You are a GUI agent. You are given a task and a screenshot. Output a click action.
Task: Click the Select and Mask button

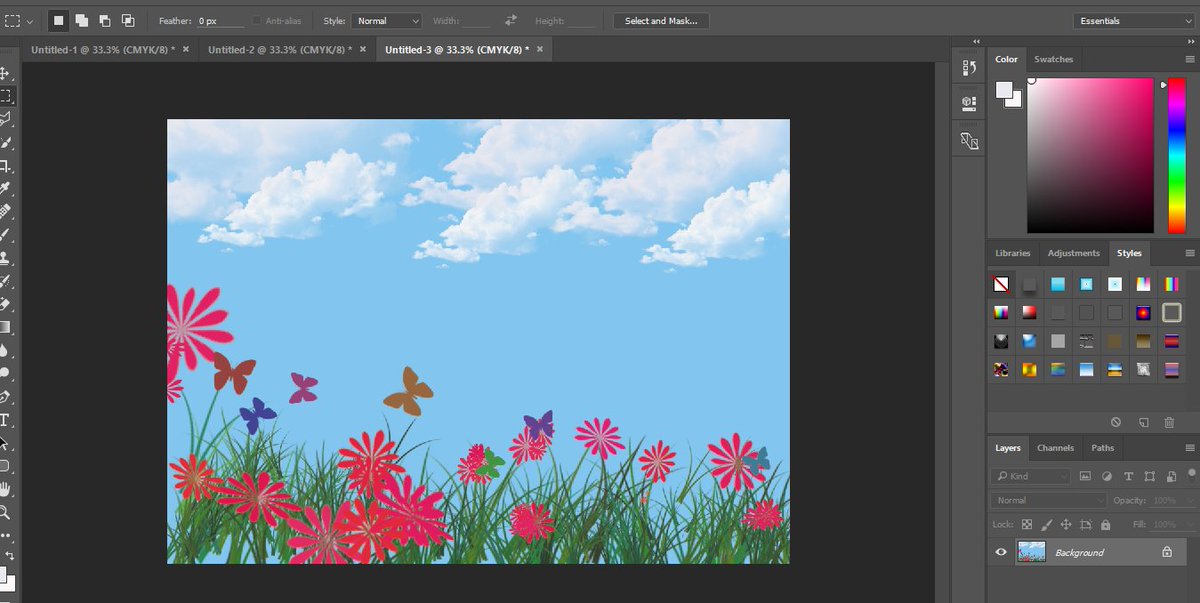coord(660,20)
